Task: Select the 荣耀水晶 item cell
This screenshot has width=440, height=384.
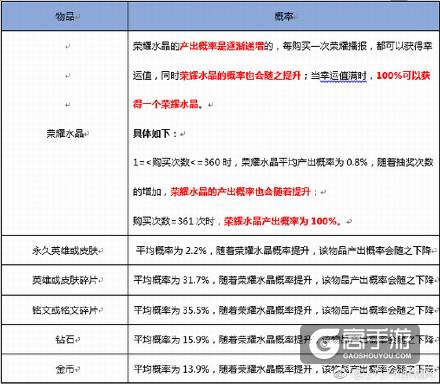Action: tap(65, 134)
